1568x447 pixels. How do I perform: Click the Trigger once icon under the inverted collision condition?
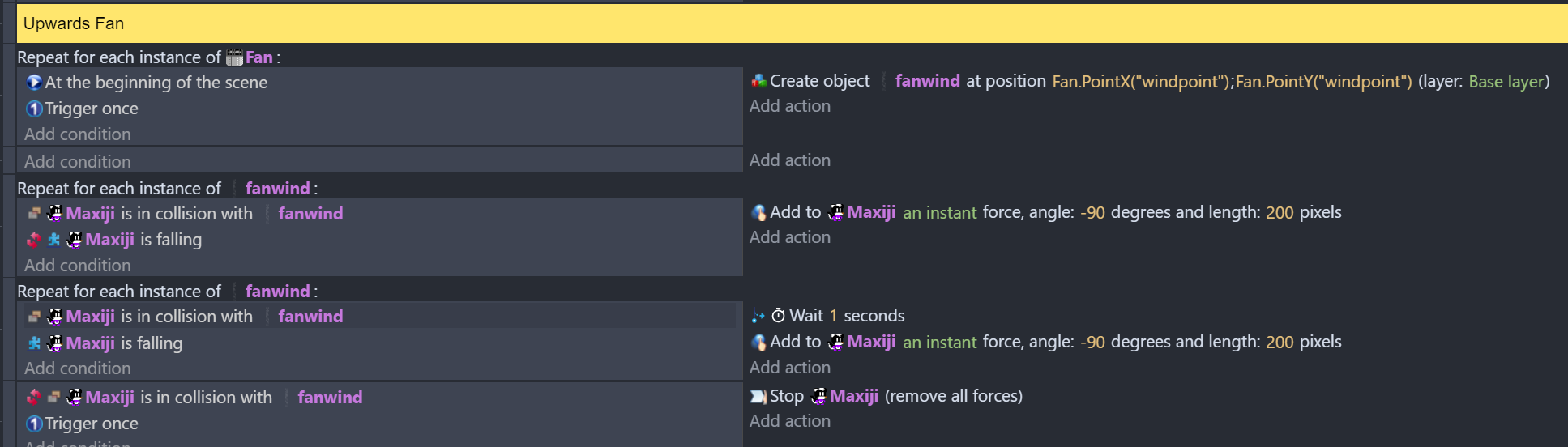[x=34, y=424]
